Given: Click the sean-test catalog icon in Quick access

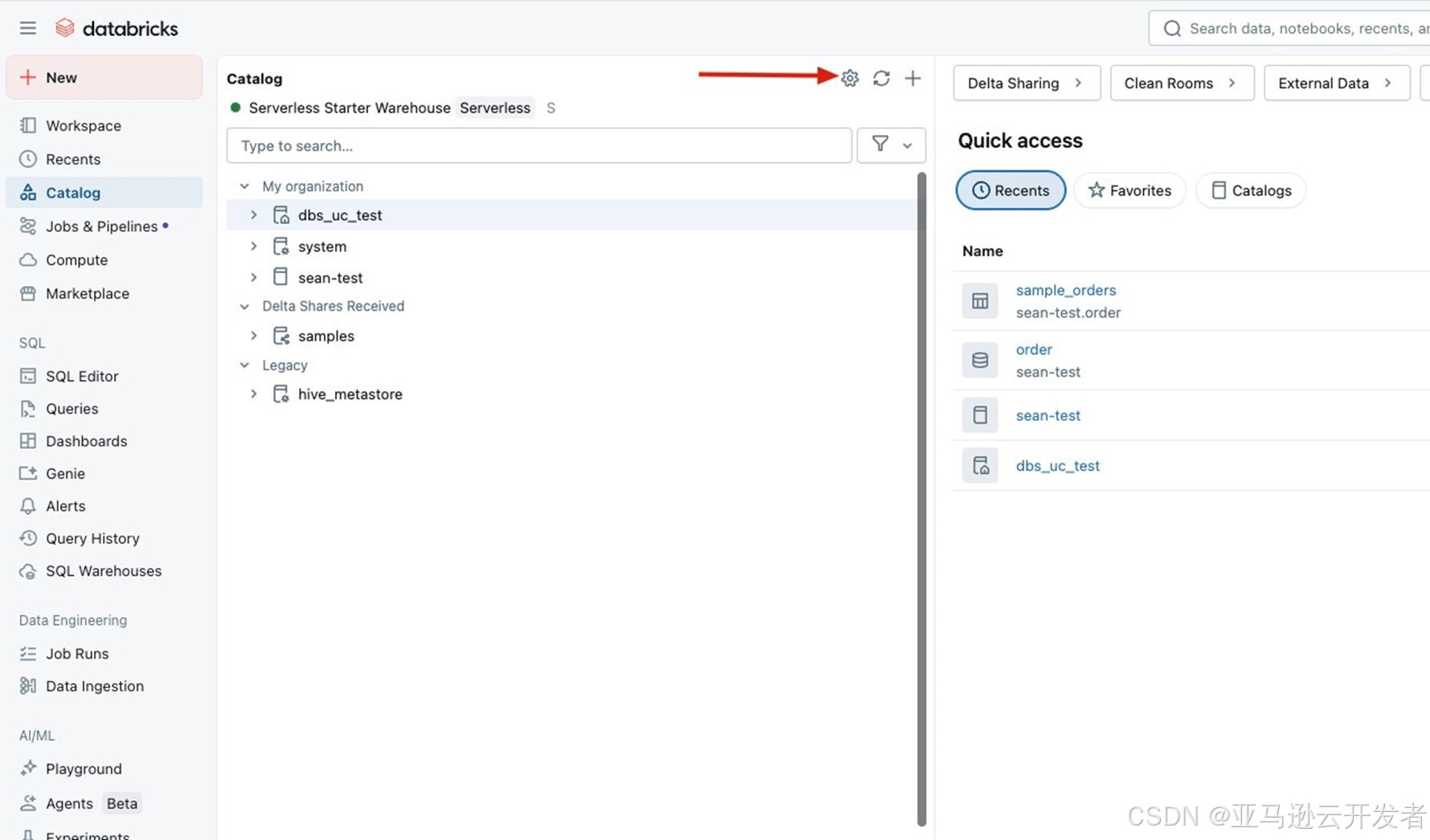Looking at the screenshot, I should [x=980, y=415].
